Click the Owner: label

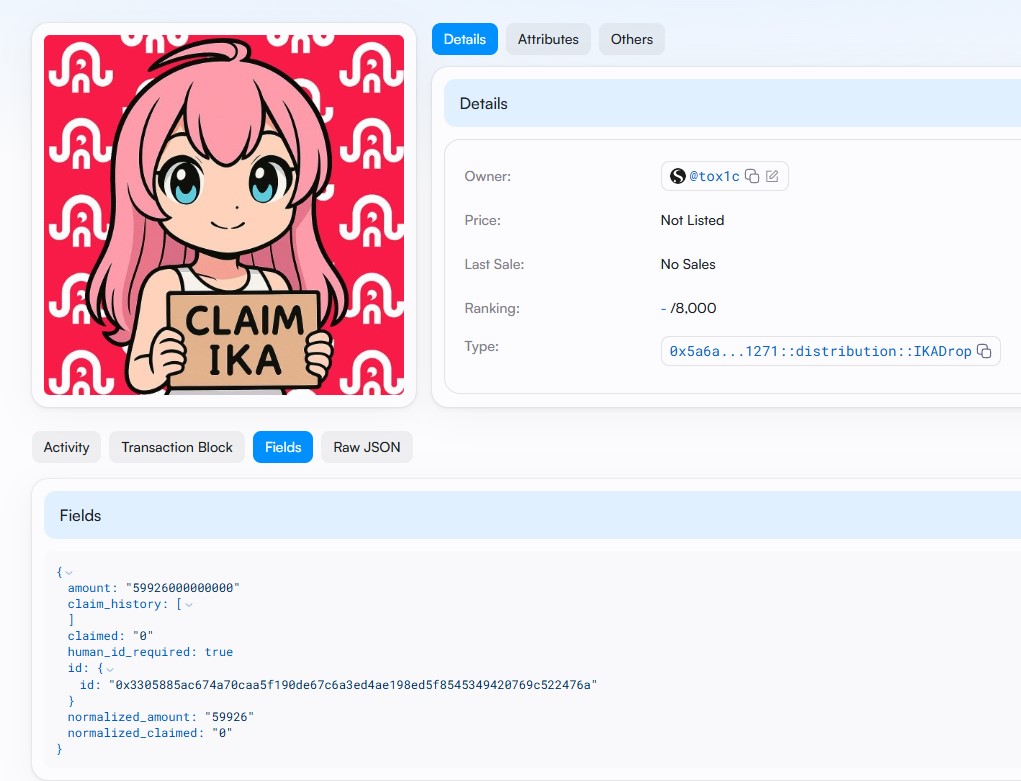488,177
